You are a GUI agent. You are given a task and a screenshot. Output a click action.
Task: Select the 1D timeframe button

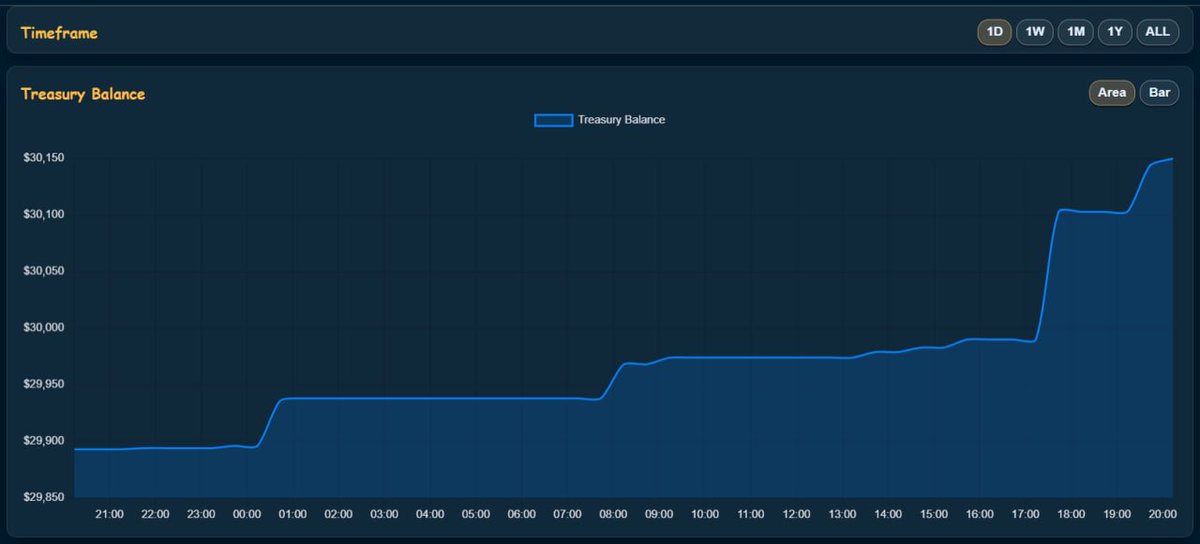[995, 32]
